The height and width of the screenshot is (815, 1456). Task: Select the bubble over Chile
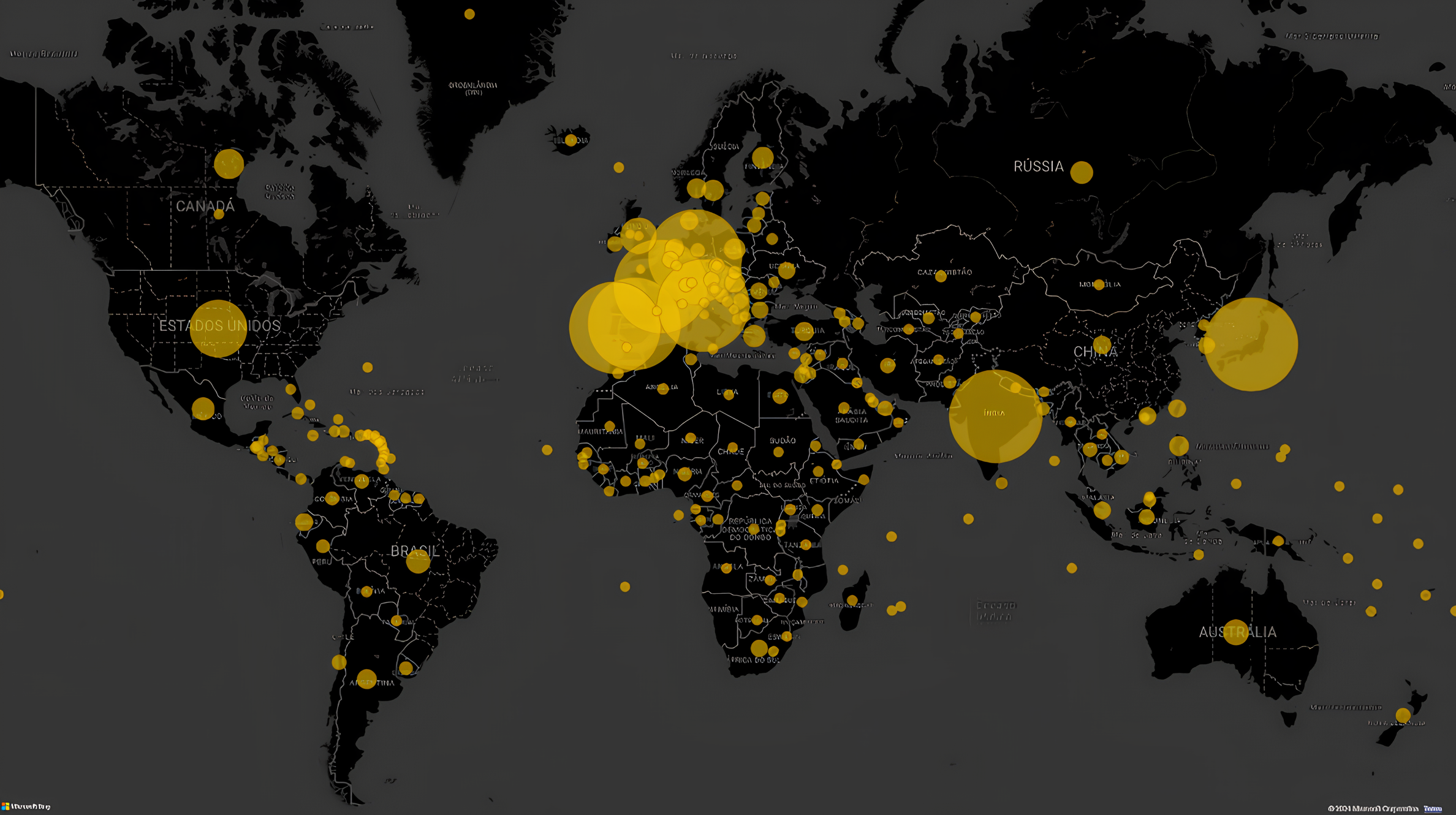[x=339, y=662]
